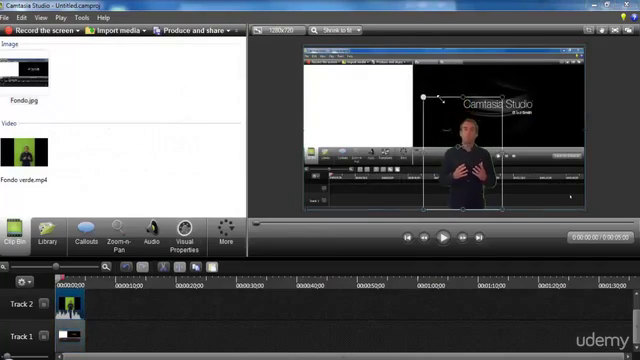Click the top-left resize handle of selected clip
The width and height of the screenshot is (640, 360).
click(x=423, y=97)
